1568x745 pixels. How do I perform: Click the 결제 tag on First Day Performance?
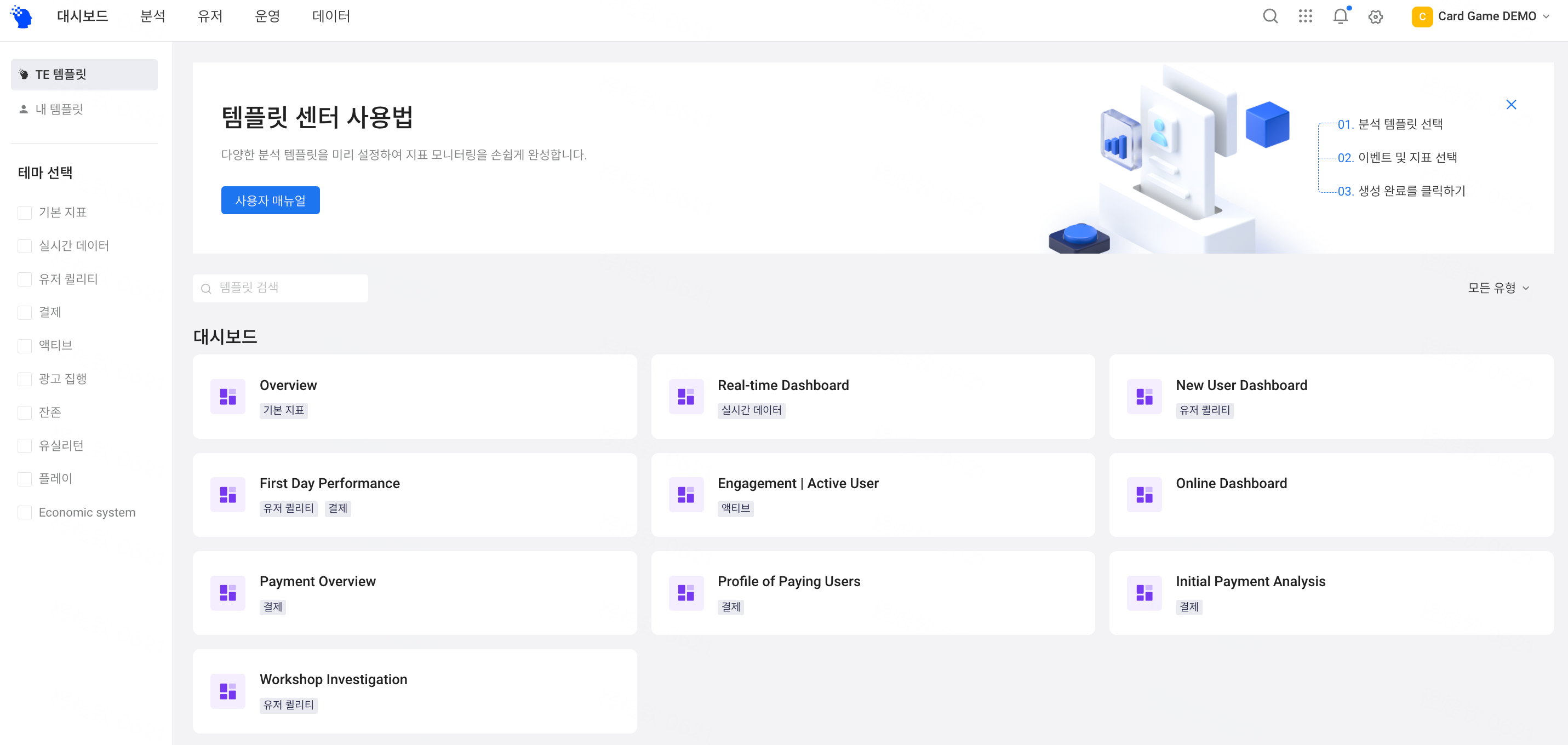click(338, 509)
